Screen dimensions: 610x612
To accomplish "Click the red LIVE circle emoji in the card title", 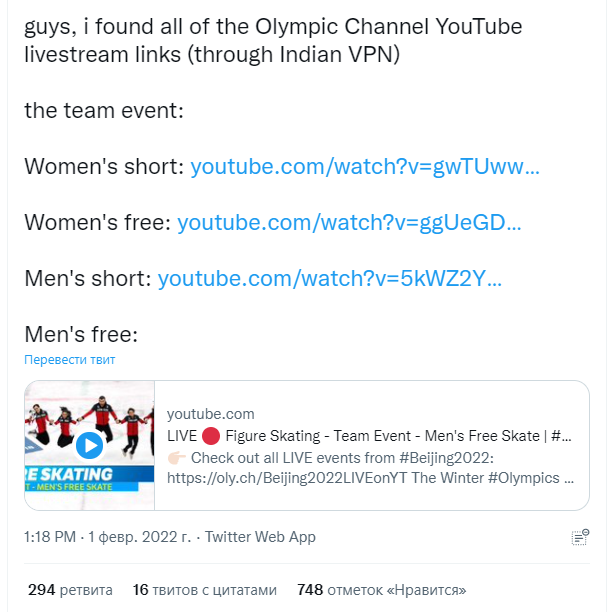I will [209, 436].
